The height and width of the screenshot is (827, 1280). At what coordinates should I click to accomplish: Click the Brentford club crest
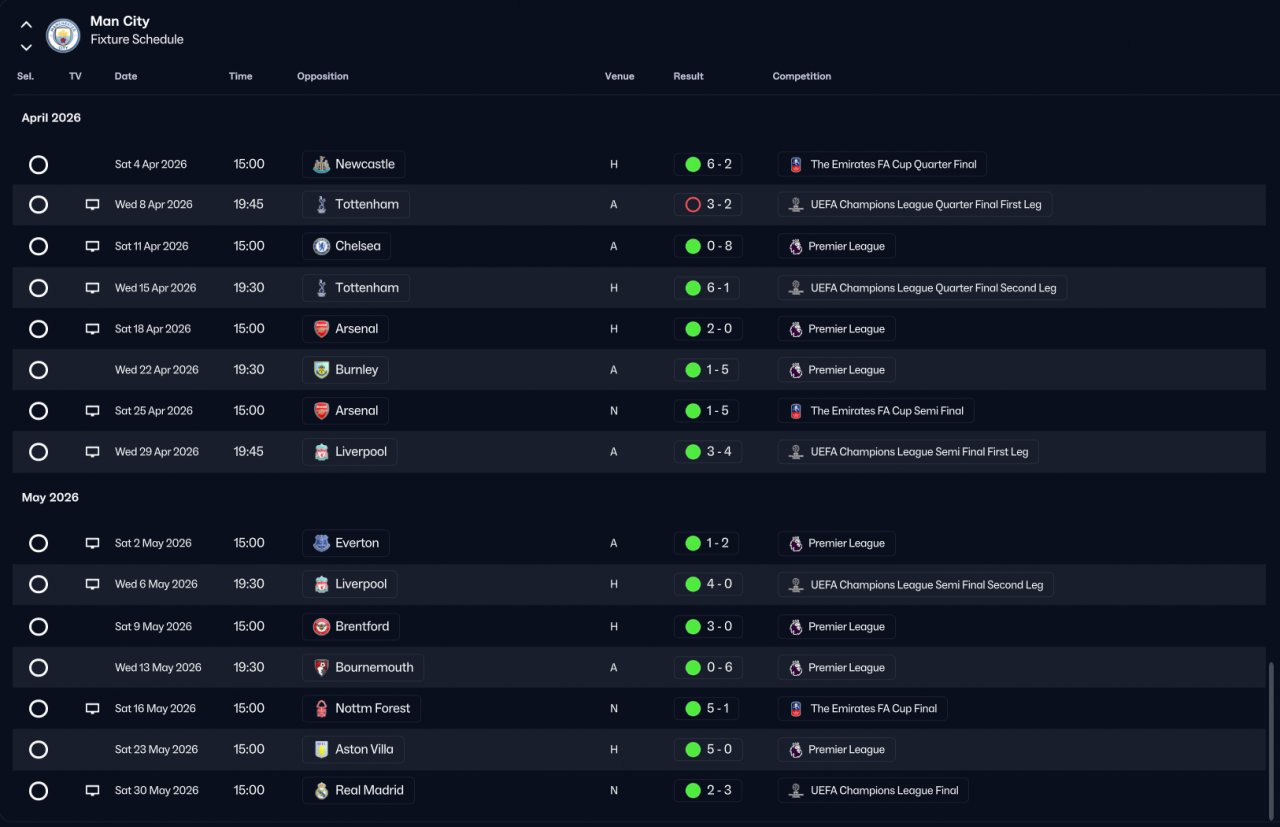[x=321, y=627]
